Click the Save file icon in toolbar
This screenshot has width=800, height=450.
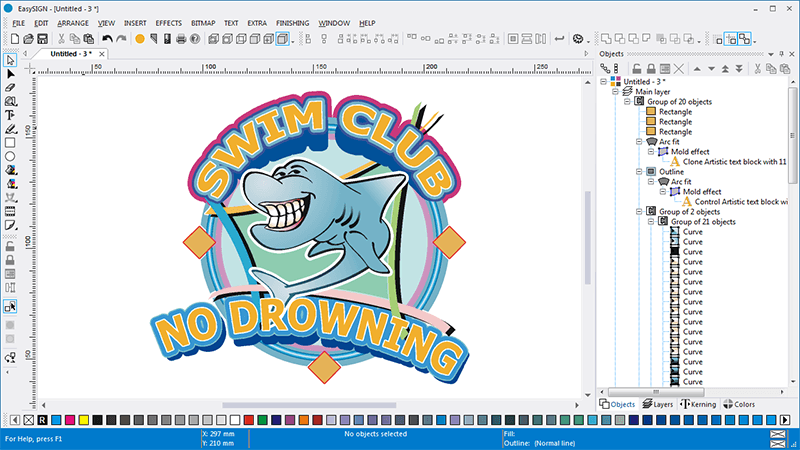[43, 39]
